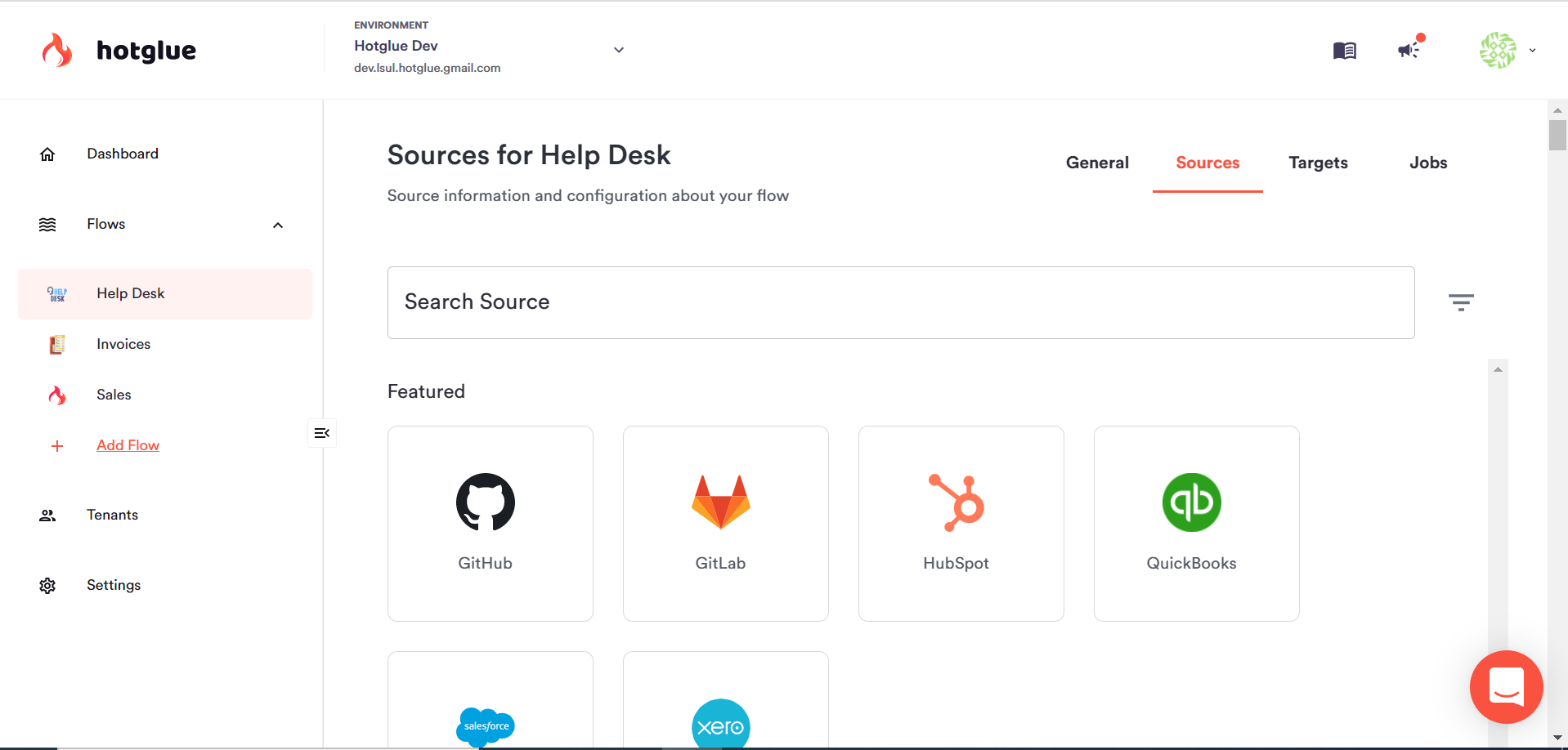Click the hotglue wordmark

(x=146, y=51)
